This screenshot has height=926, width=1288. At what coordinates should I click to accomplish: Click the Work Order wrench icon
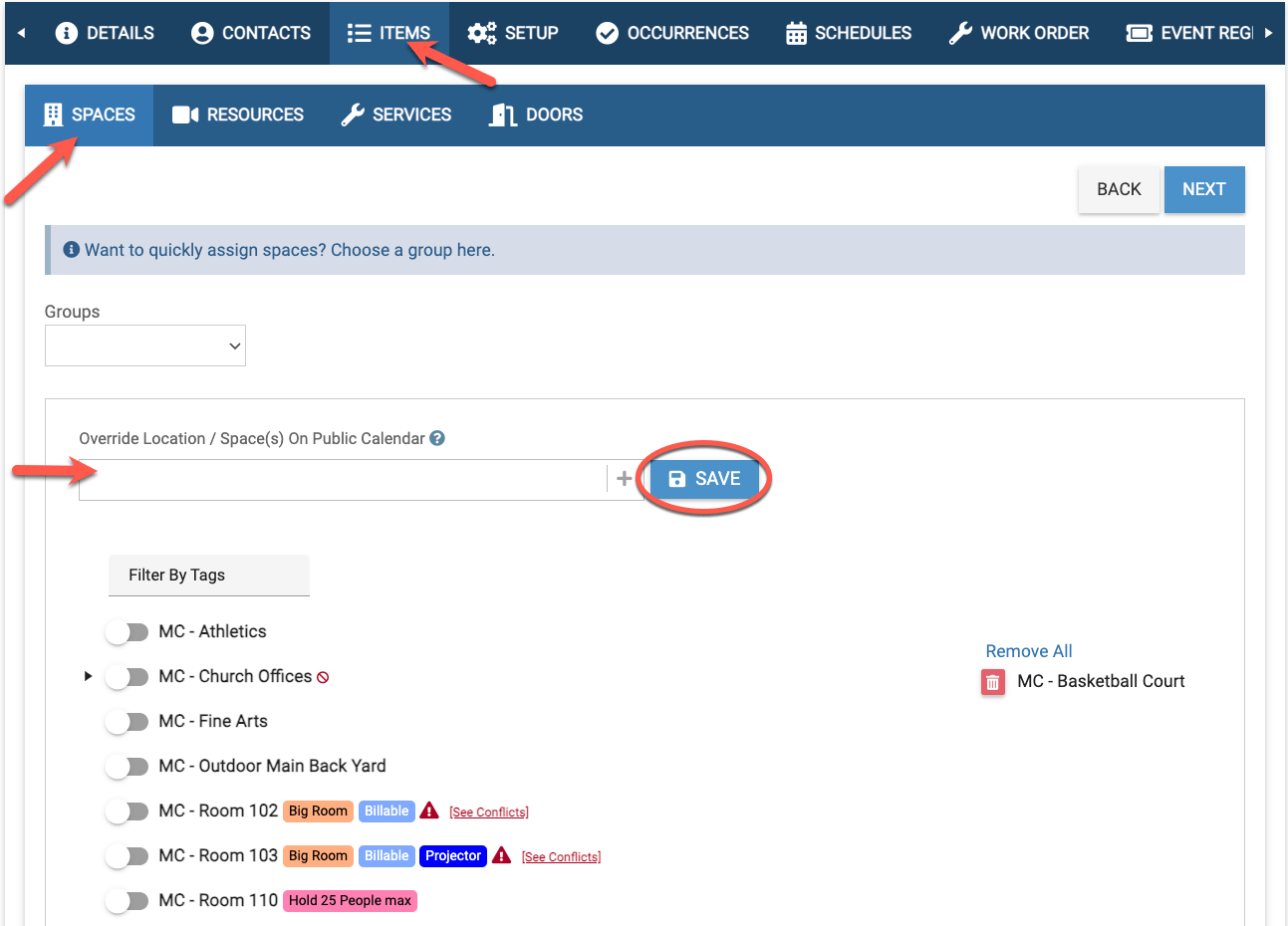point(959,32)
